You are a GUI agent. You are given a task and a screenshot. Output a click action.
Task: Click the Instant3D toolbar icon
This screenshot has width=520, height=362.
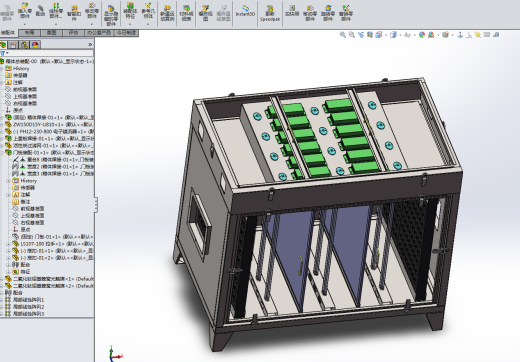pos(245,8)
